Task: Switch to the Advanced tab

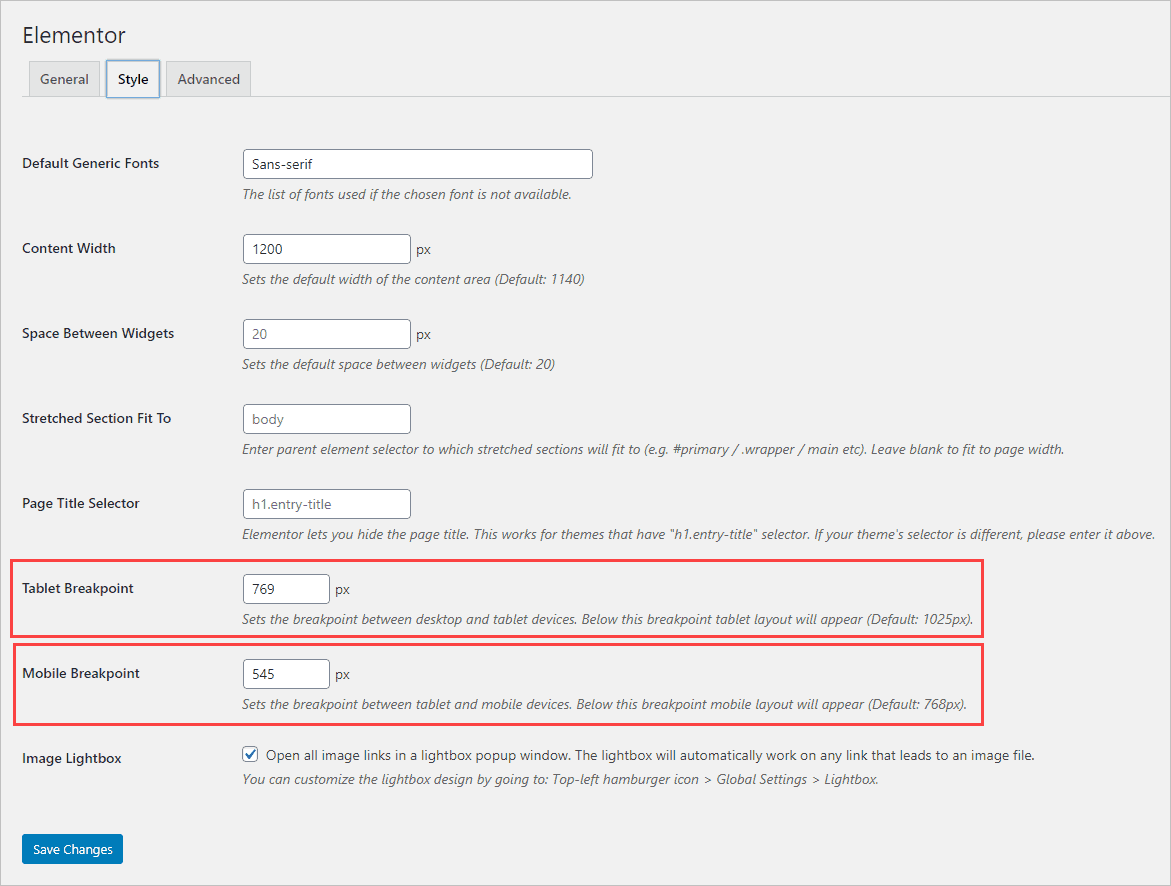Action: click(x=208, y=79)
